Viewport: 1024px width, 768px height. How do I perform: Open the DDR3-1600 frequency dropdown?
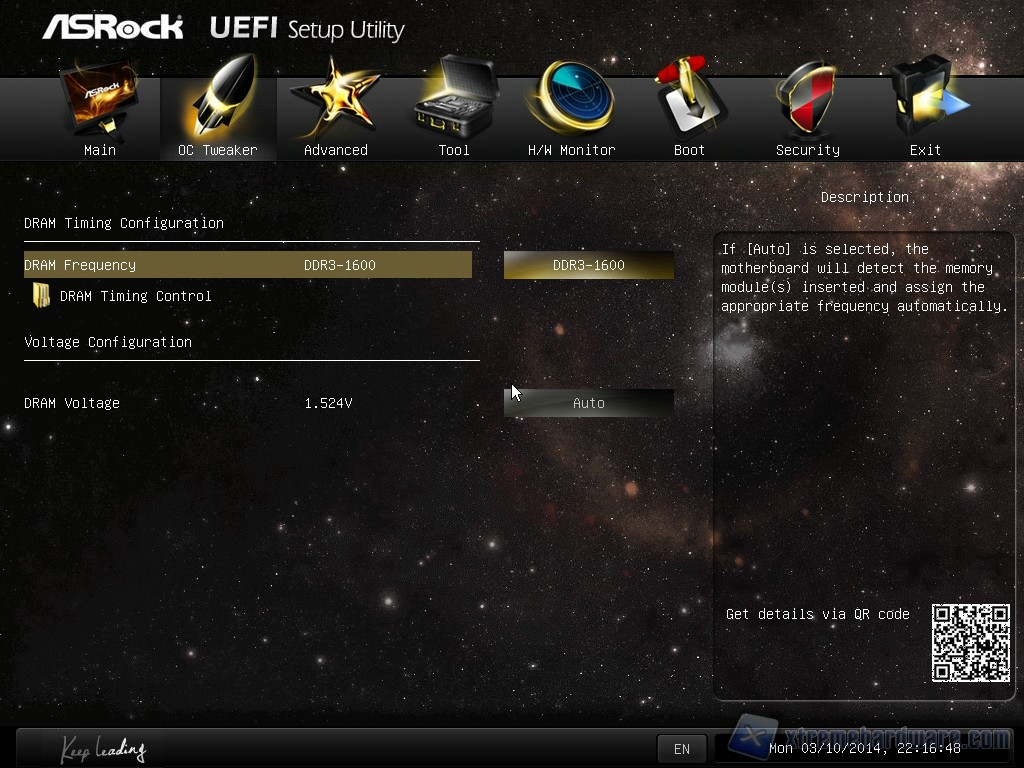[x=588, y=265]
